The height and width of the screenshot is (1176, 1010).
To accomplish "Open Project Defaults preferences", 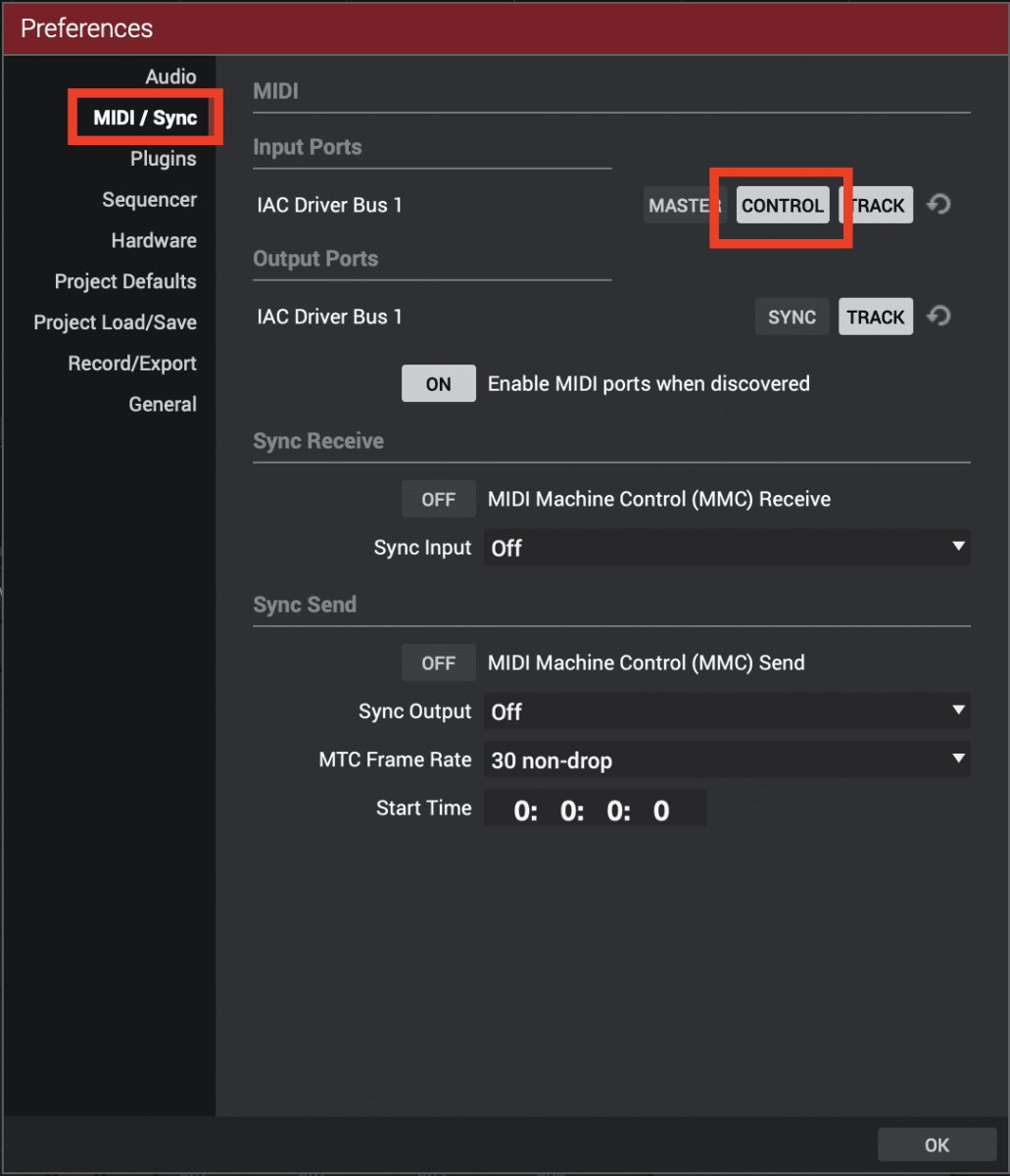I will pyautogui.click(x=125, y=281).
